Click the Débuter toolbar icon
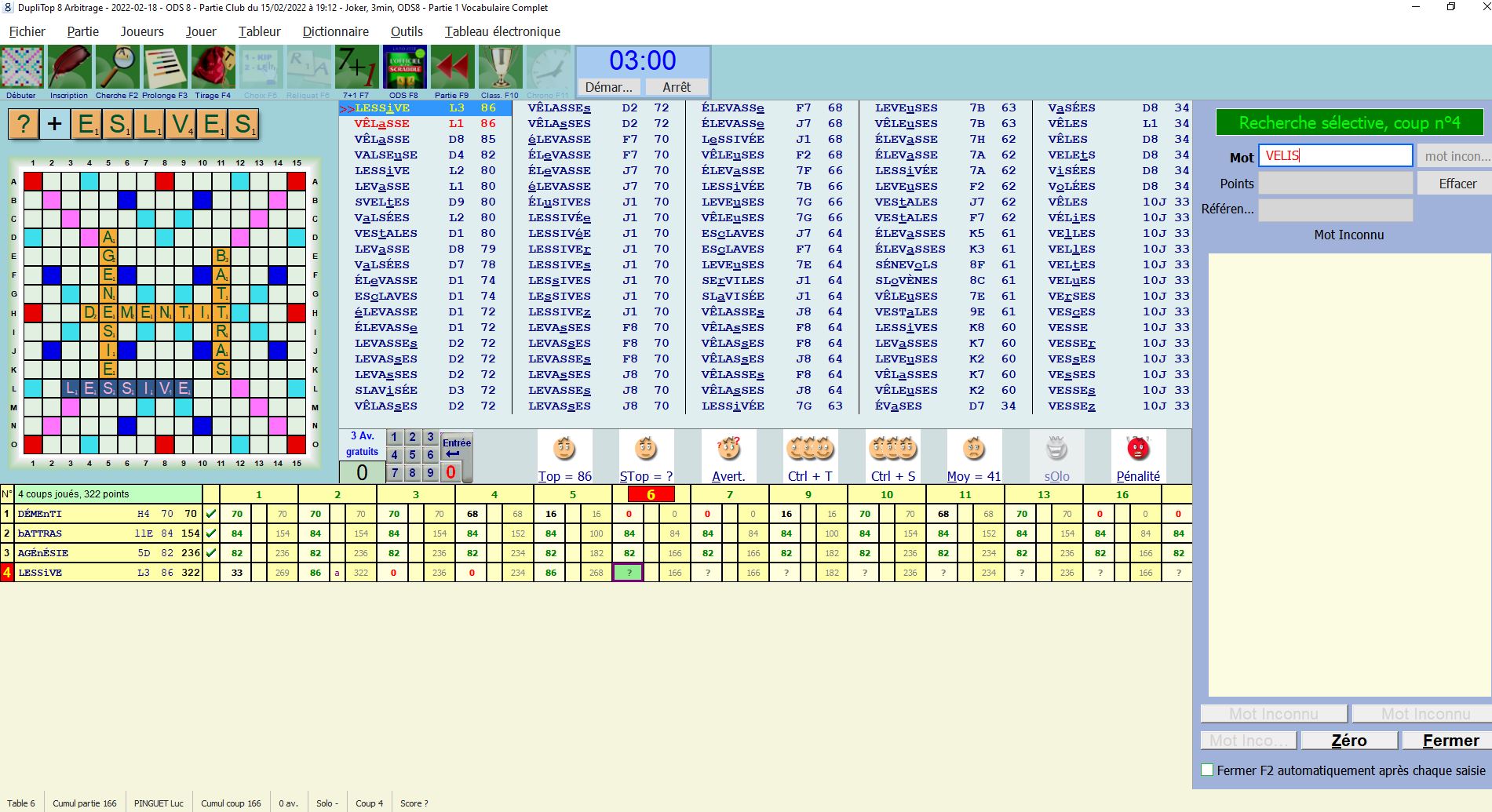 pyautogui.click(x=22, y=68)
